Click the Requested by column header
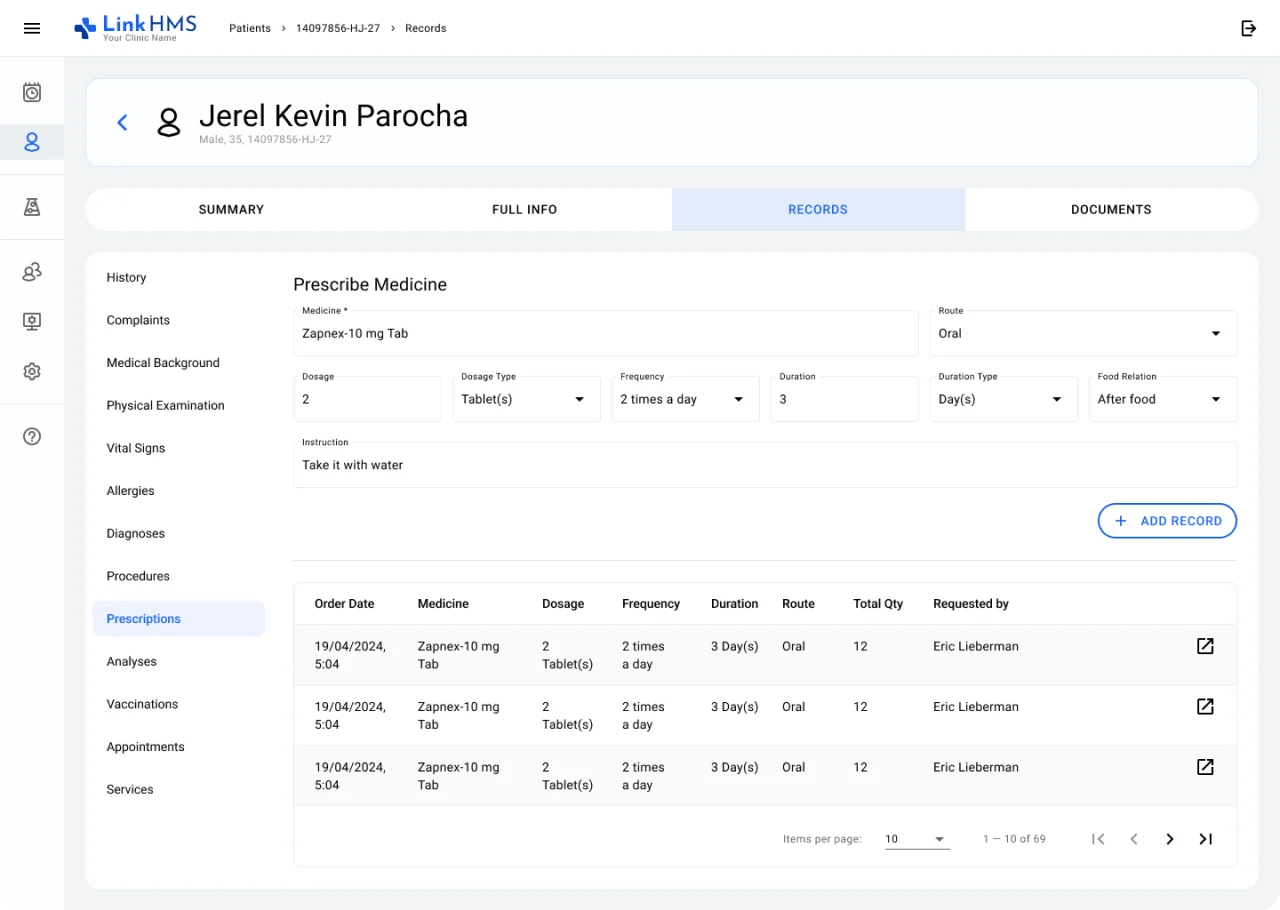1280x910 pixels. 971,604
